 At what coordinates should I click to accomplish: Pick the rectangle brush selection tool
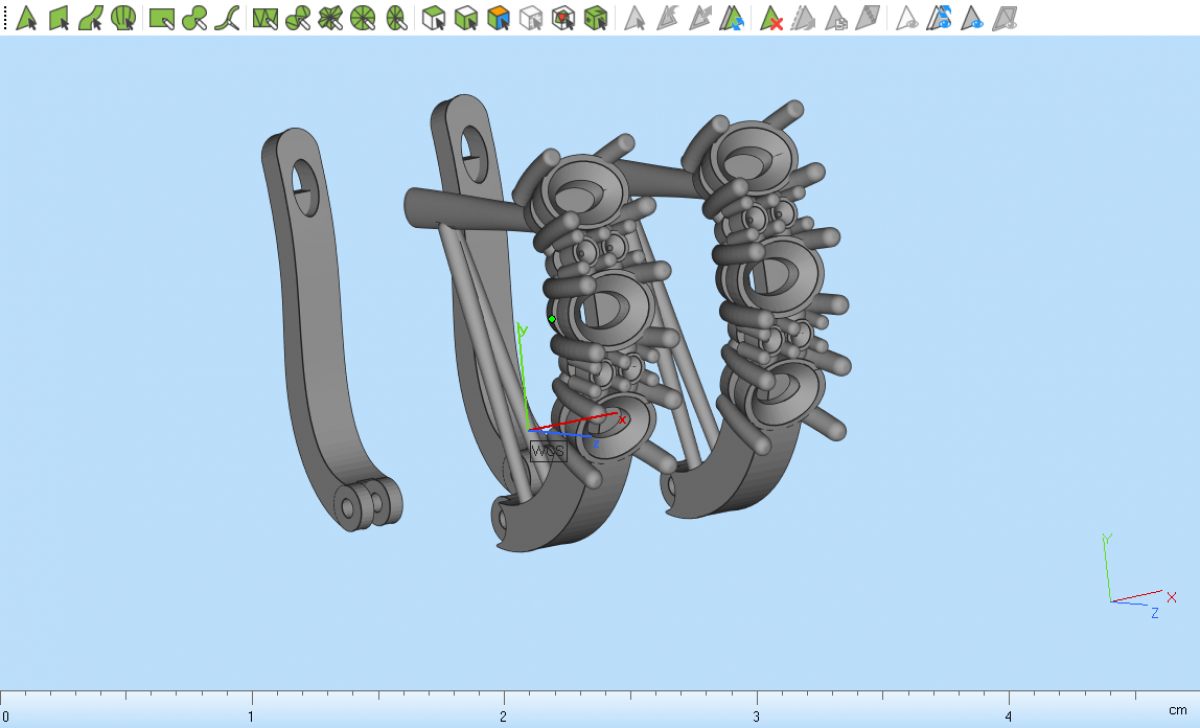click(162, 17)
